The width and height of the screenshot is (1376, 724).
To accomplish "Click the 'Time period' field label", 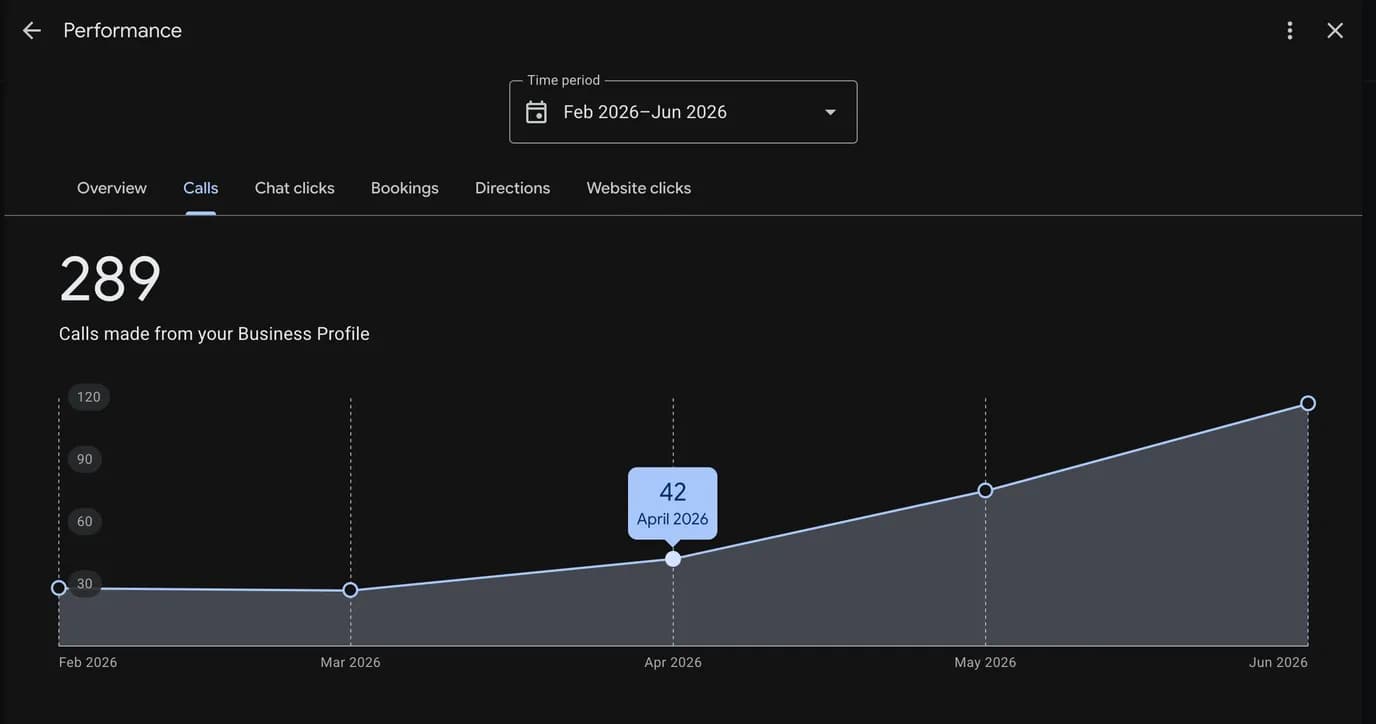I will coord(564,80).
